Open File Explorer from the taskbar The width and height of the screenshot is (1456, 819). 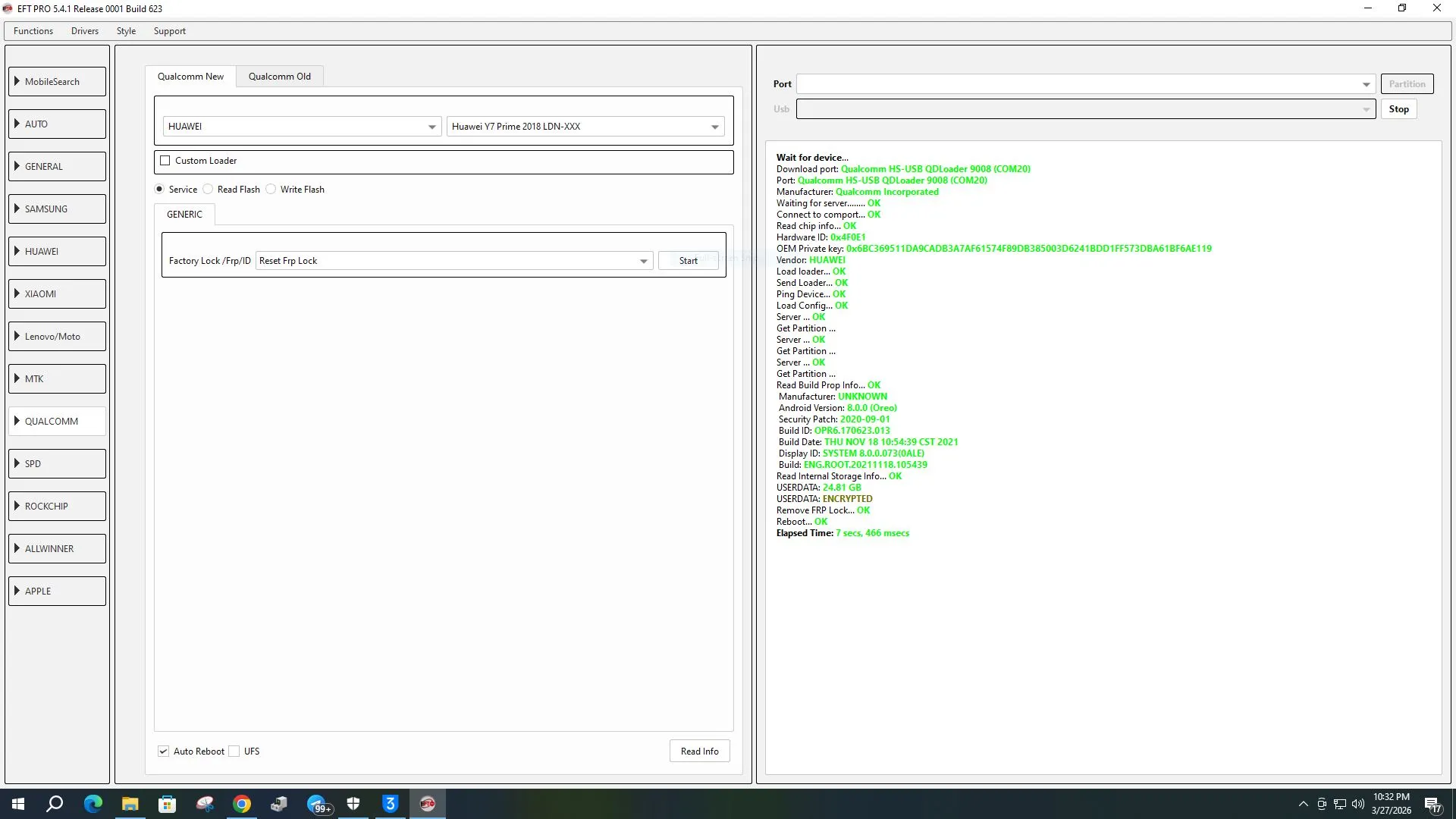tap(130, 804)
